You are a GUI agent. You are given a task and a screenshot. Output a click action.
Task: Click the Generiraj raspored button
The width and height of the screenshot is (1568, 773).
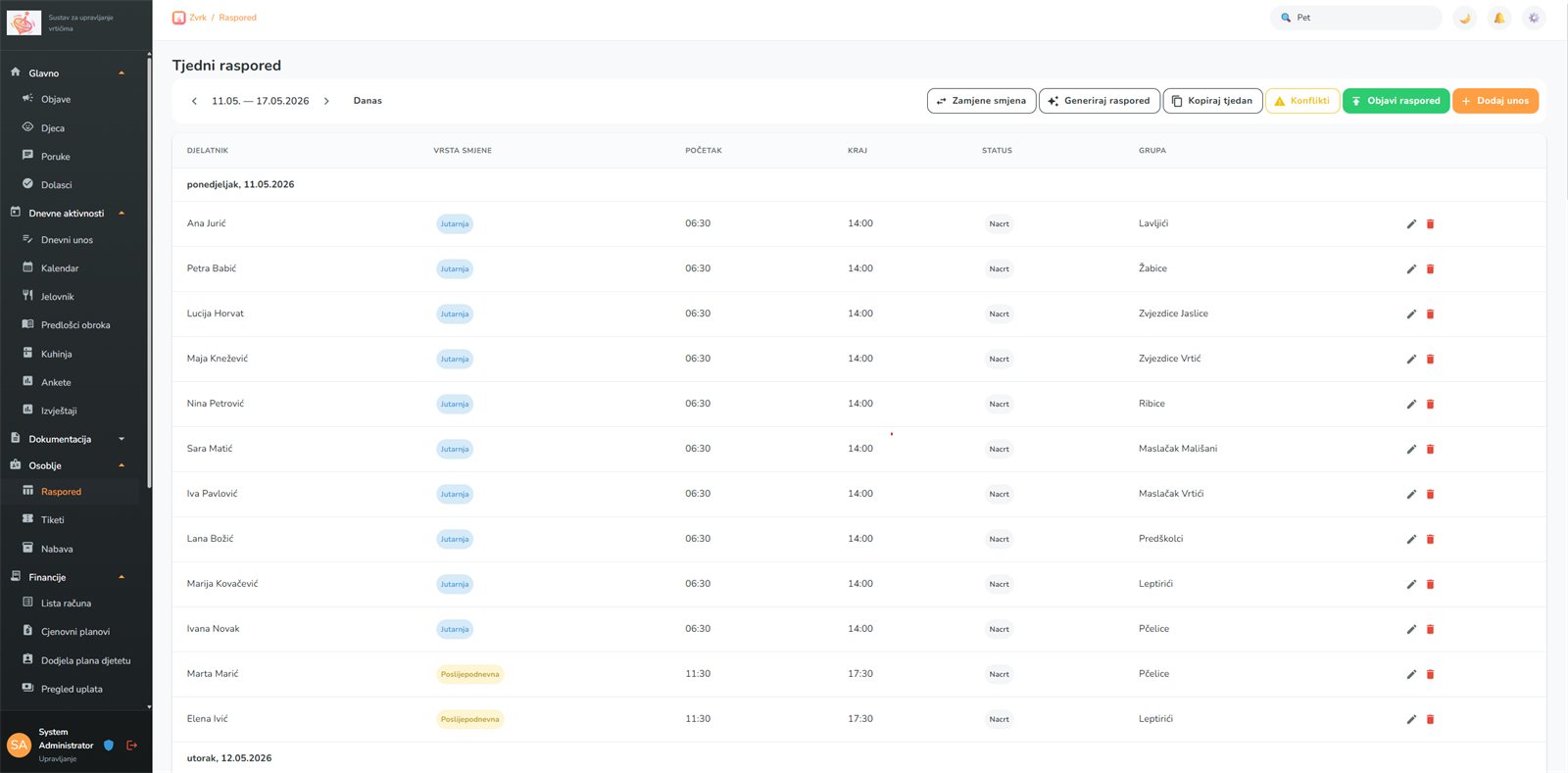pyautogui.click(x=1099, y=101)
